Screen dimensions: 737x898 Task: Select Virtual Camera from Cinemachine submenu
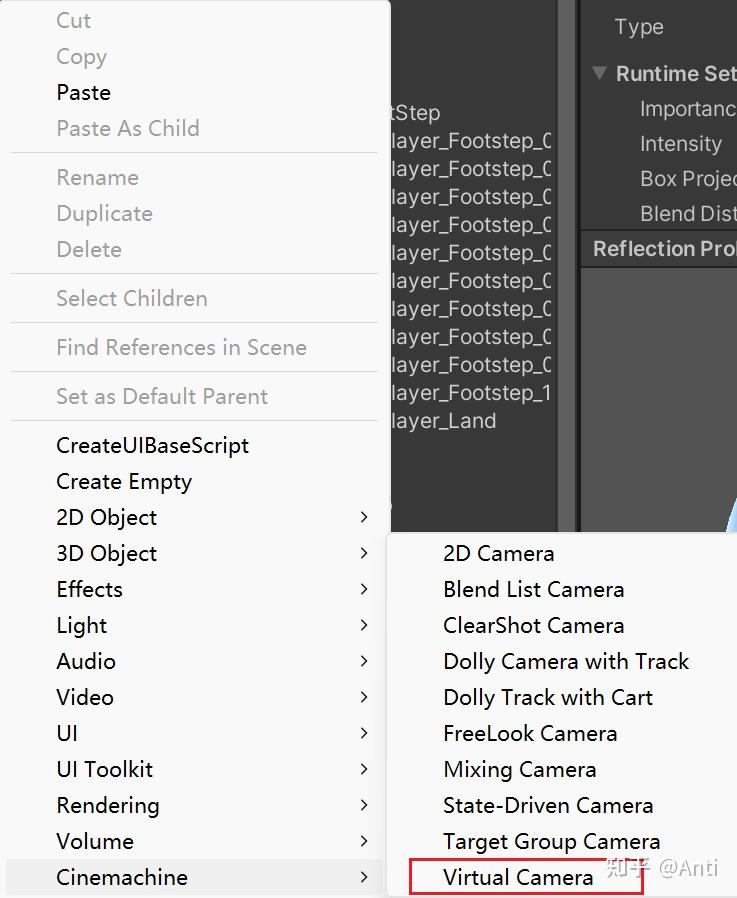click(x=521, y=877)
